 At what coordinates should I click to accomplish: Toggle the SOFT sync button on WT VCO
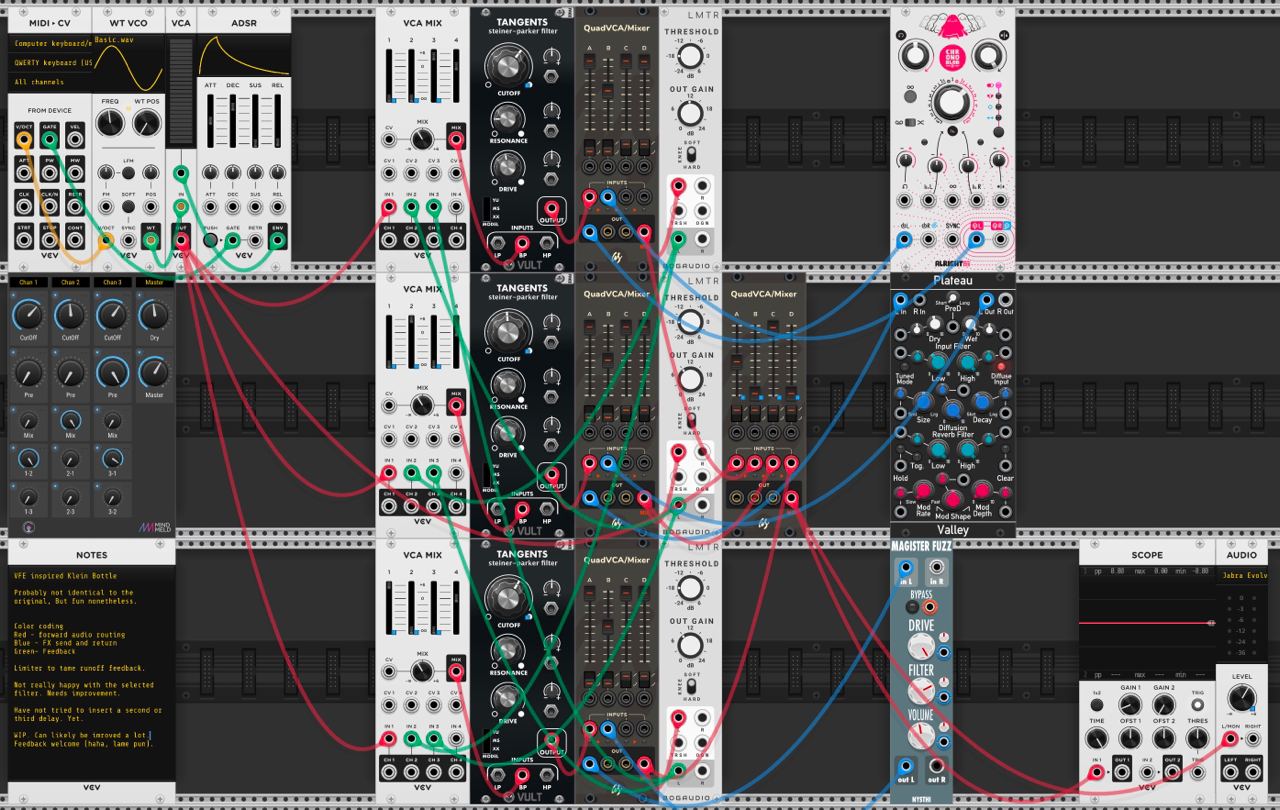pyautogui.click(x=129, y=206)
